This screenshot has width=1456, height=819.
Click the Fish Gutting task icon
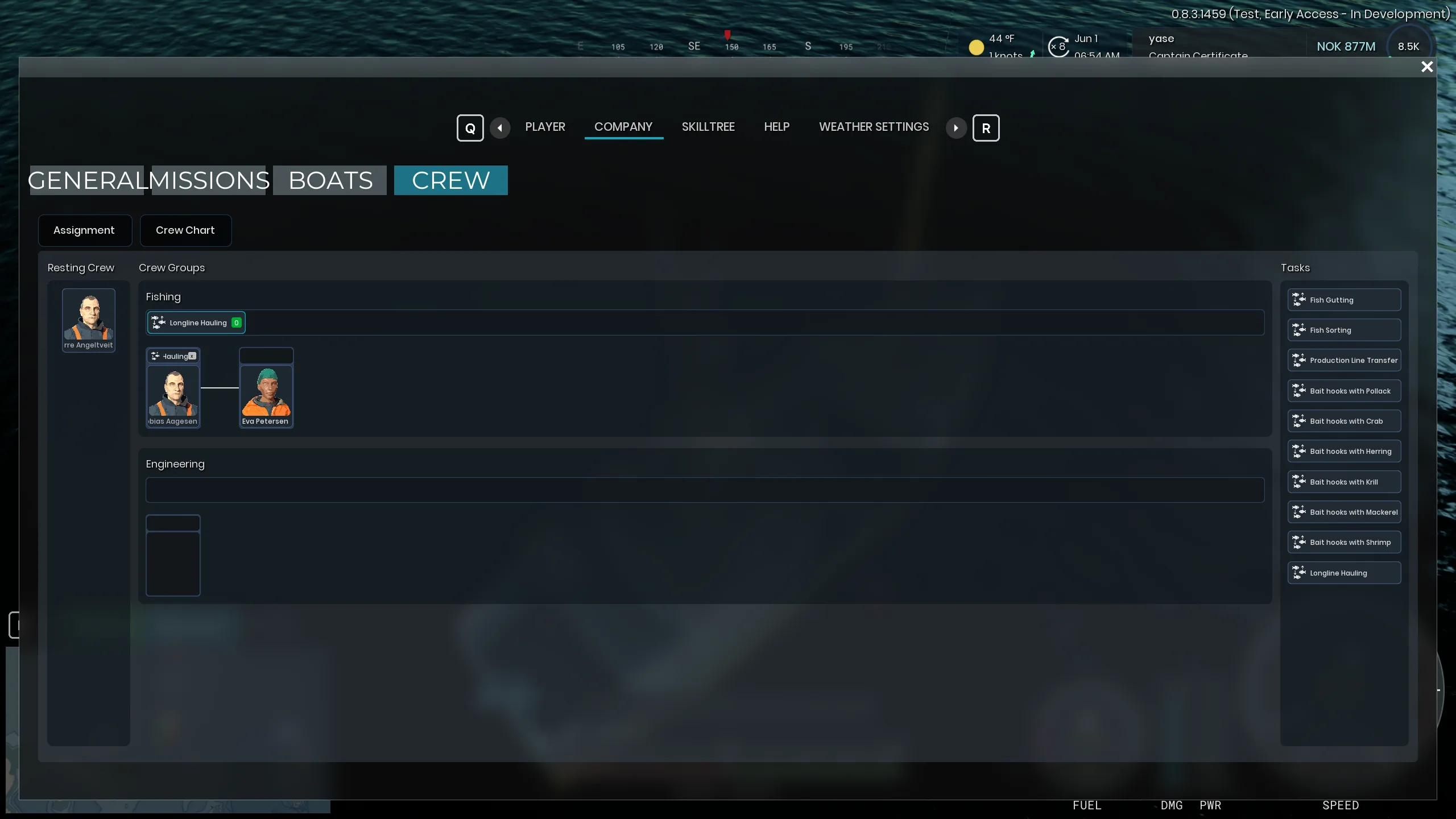pos(1299,300)
